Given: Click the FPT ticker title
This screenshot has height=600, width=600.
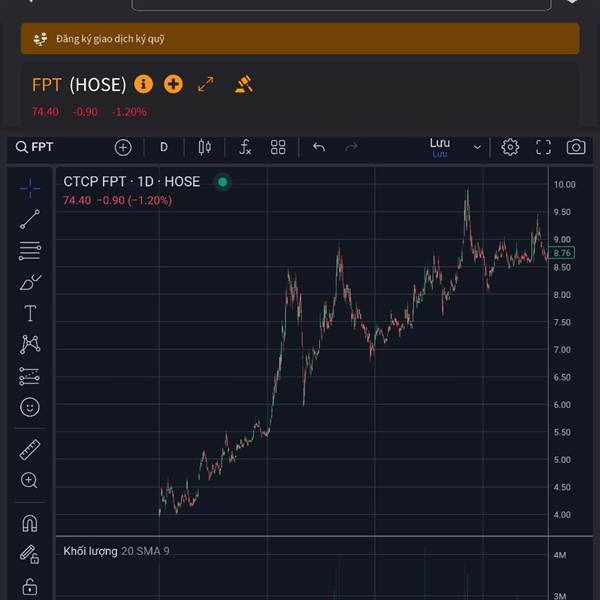Looking at the screenshot, I should 46,85.
